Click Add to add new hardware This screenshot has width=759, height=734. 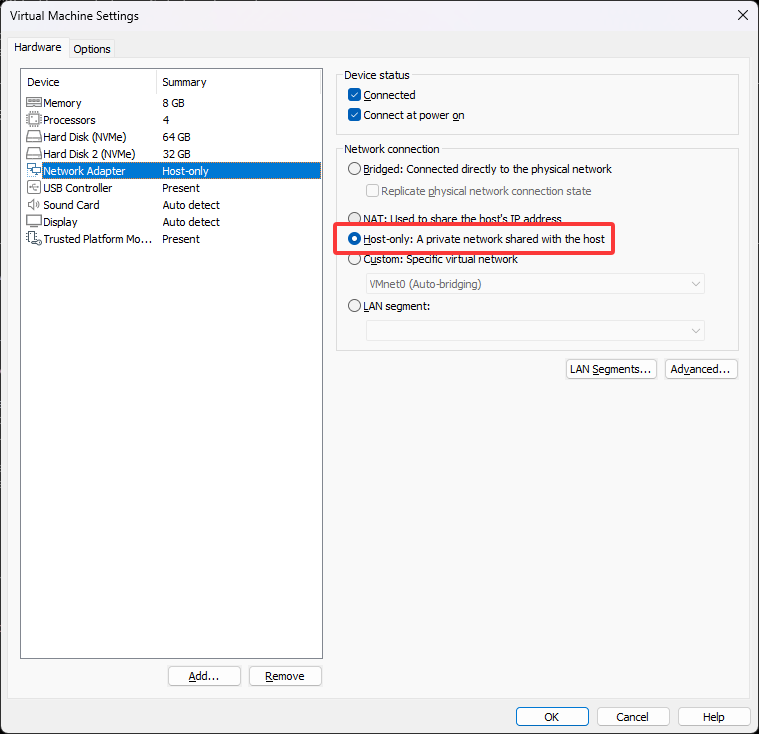[x=204, y=676]
